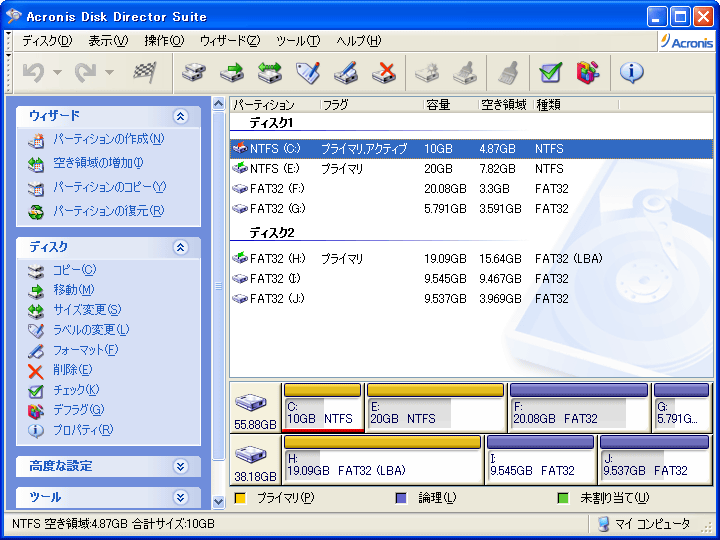The height and width of the screenshot is (540, 720).
Task: Click the Move partition toolbar icon
Action: point(232,72)
